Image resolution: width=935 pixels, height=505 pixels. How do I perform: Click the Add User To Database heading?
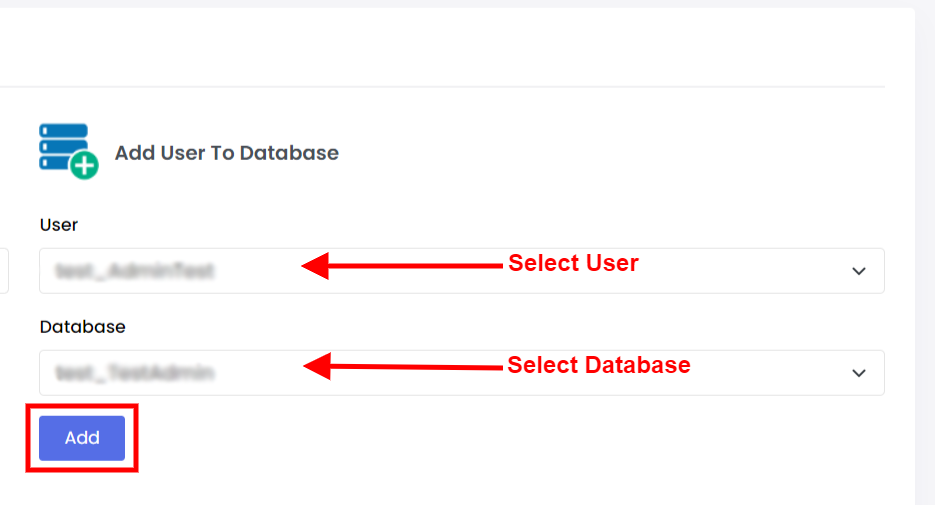226,153
